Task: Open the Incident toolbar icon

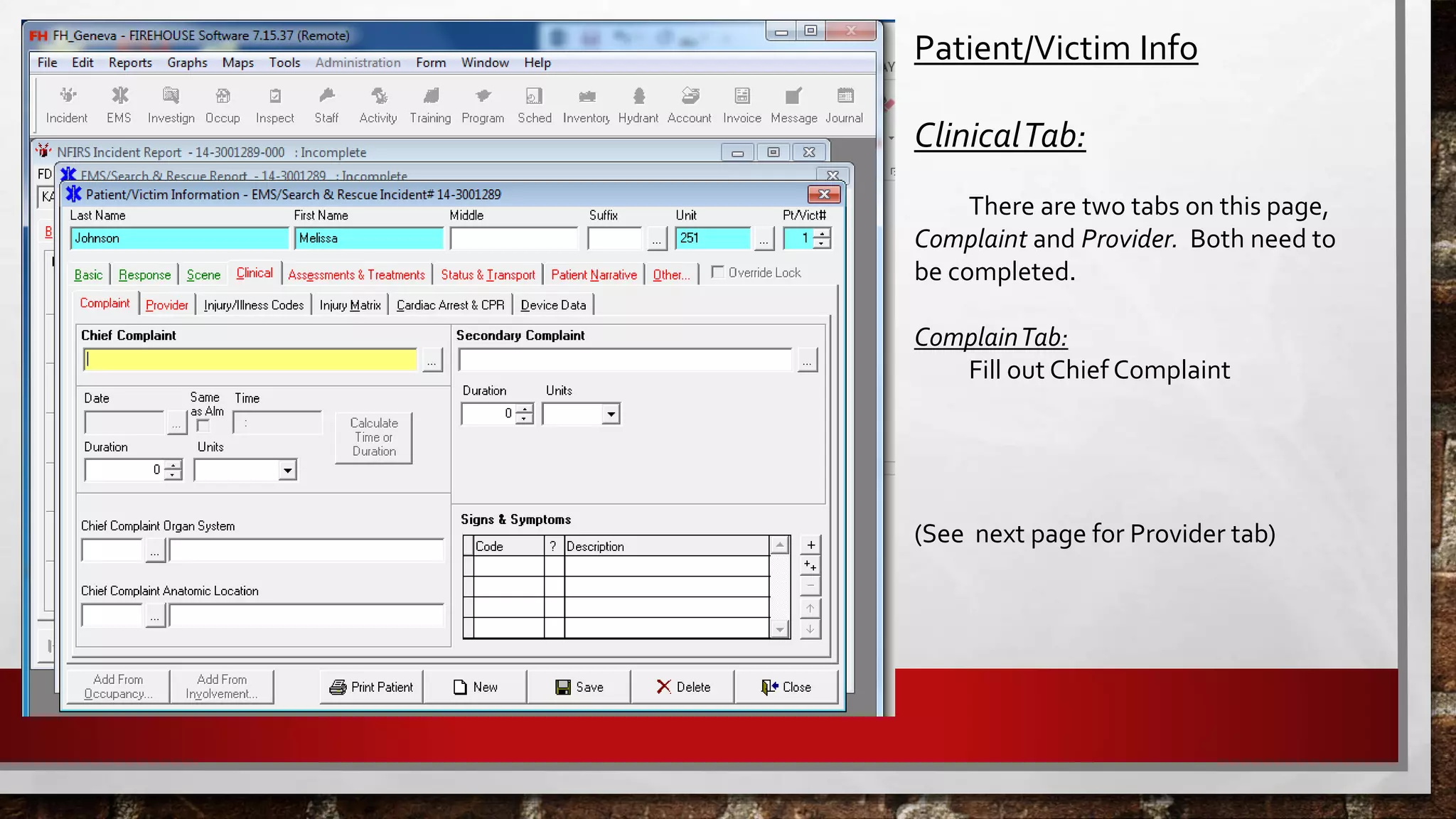Action: tap(67, 105)
